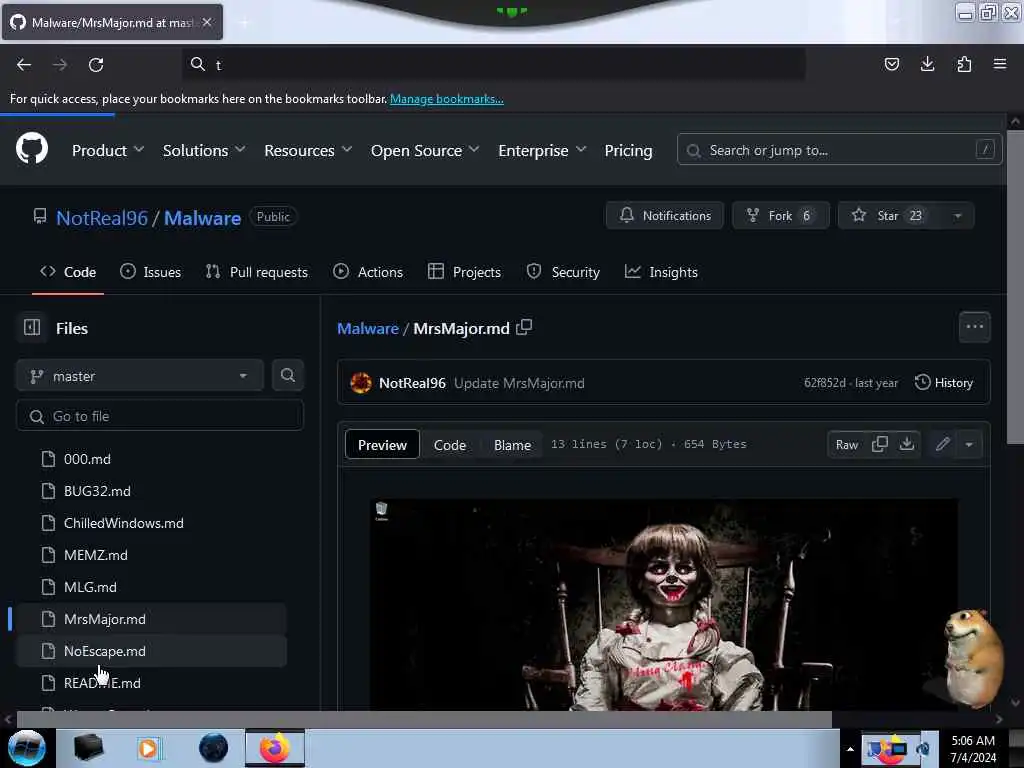Switch file view to Code
1024x768 pixels.
click(x=450, y=444)
